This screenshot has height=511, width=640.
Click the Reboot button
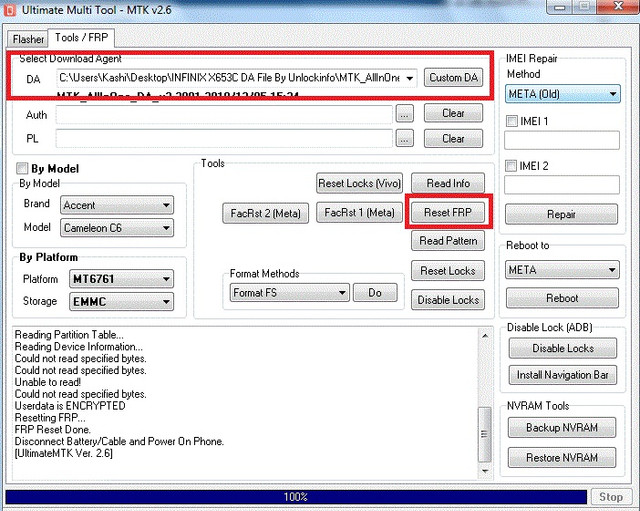pos(562,298)
